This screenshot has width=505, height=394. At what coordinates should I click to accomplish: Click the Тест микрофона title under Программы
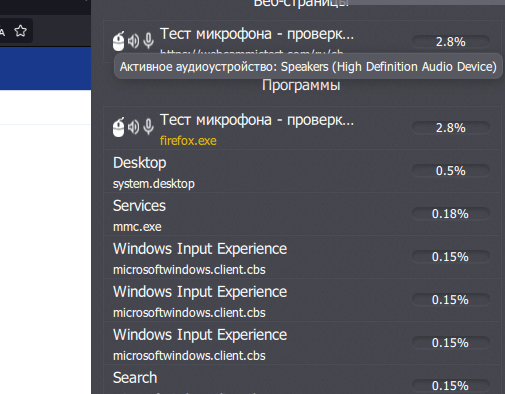click(257, 120)
